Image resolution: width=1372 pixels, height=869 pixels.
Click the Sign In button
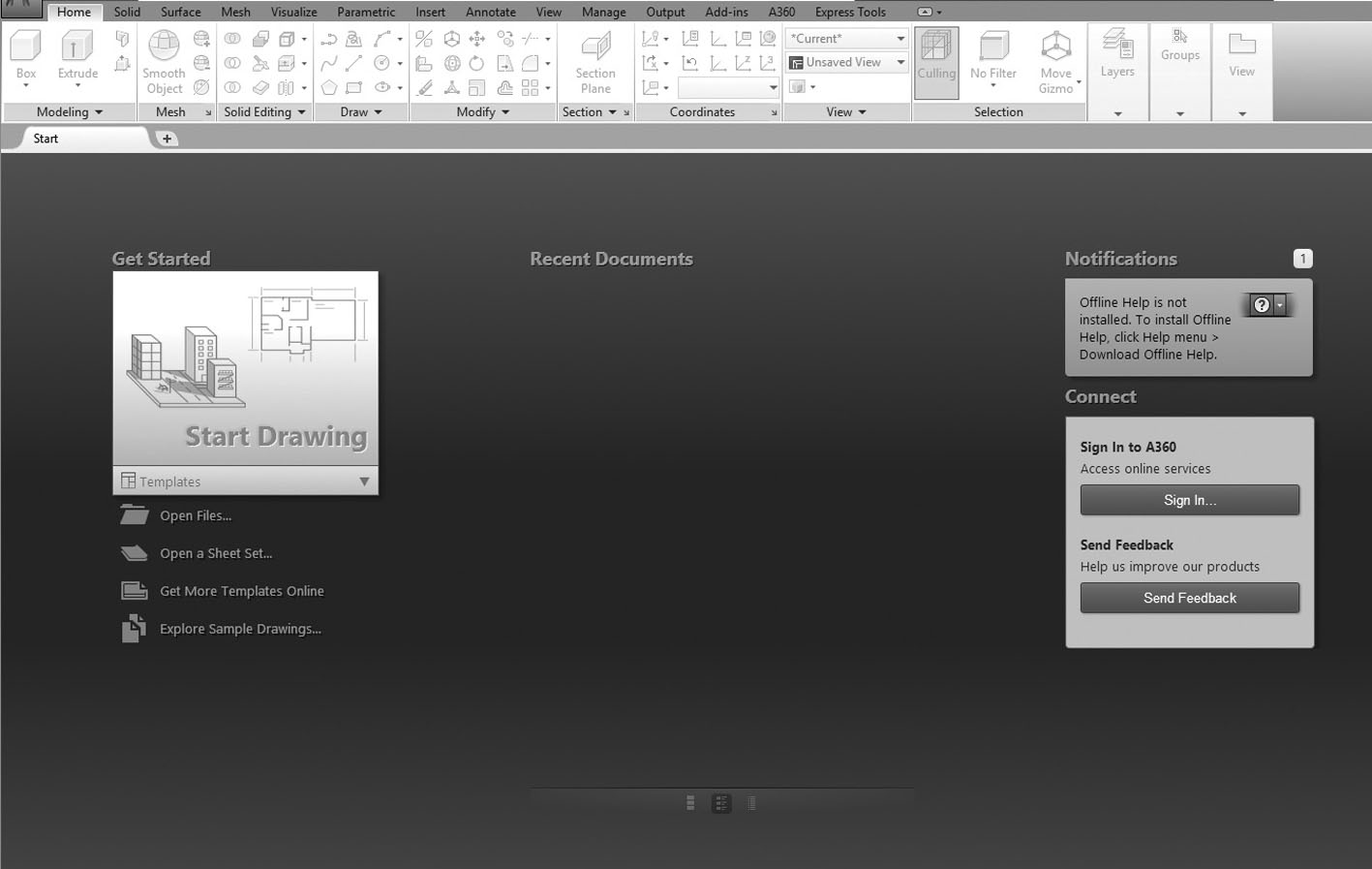click(x=1190, y=500)
